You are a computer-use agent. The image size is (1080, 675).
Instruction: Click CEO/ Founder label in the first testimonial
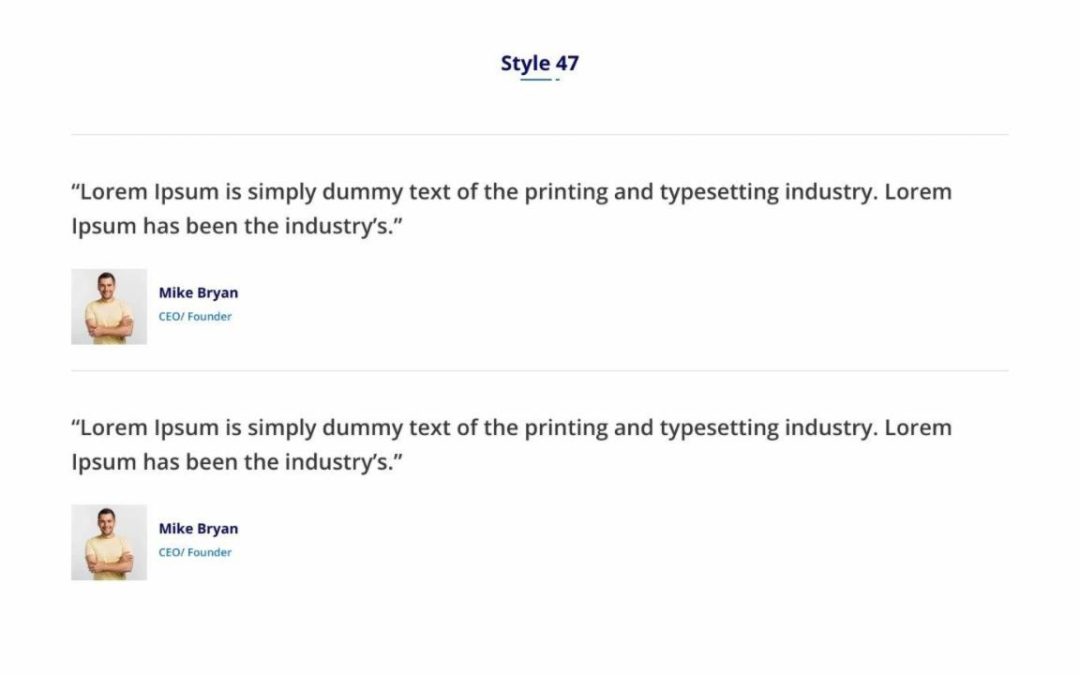pos(195,317)
